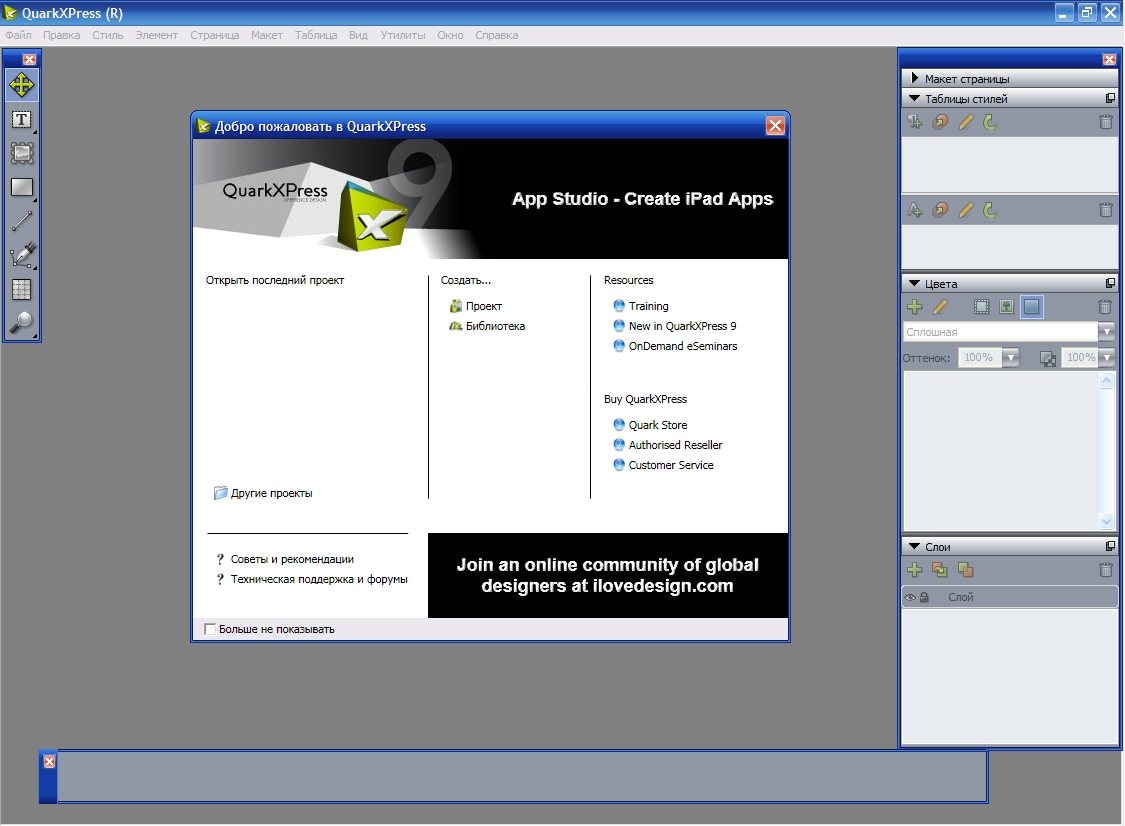Open the opacity percentage dropdown
This screenshot has height=826, width=1125.
click(x=1107, y=357)
